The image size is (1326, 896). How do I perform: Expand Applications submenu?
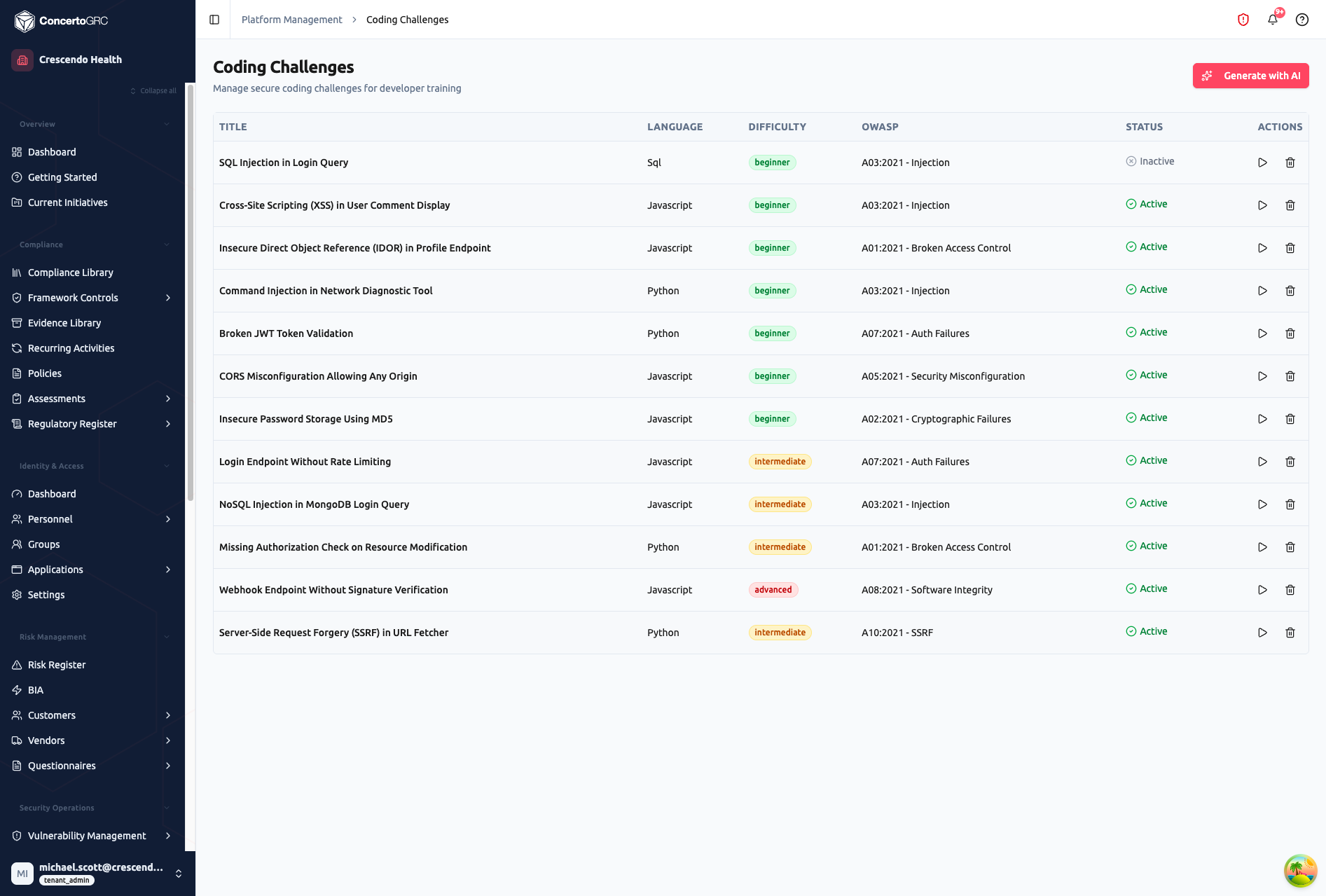click(x=168, y=570)
